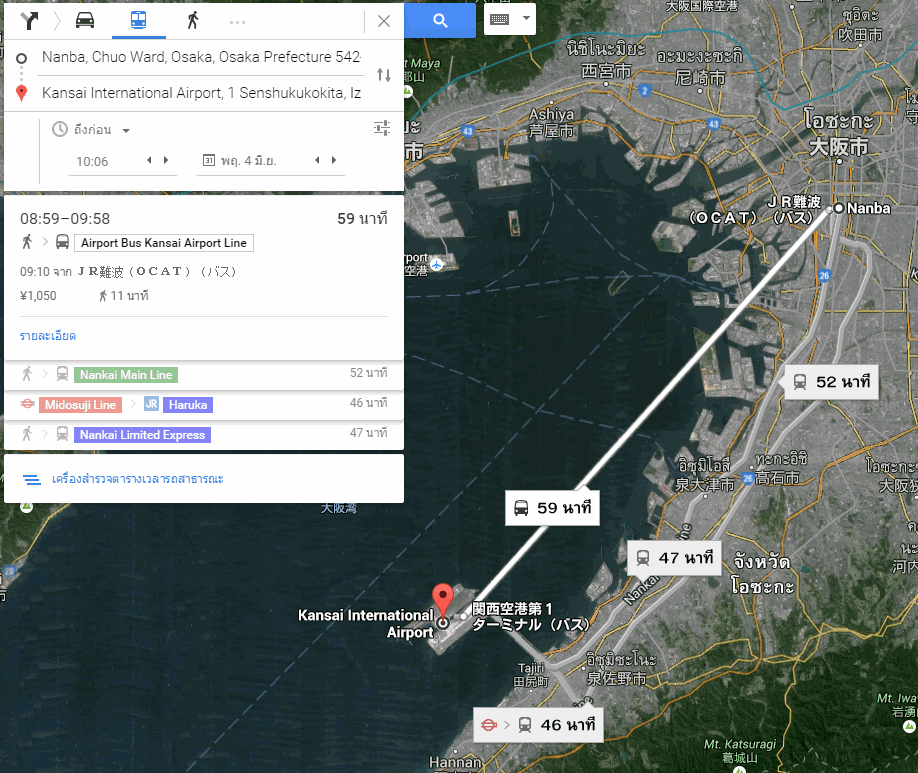Click the clock icon beside arrival time
The width and height of the screenshot is (918, 773).
(x=60, y=129)
